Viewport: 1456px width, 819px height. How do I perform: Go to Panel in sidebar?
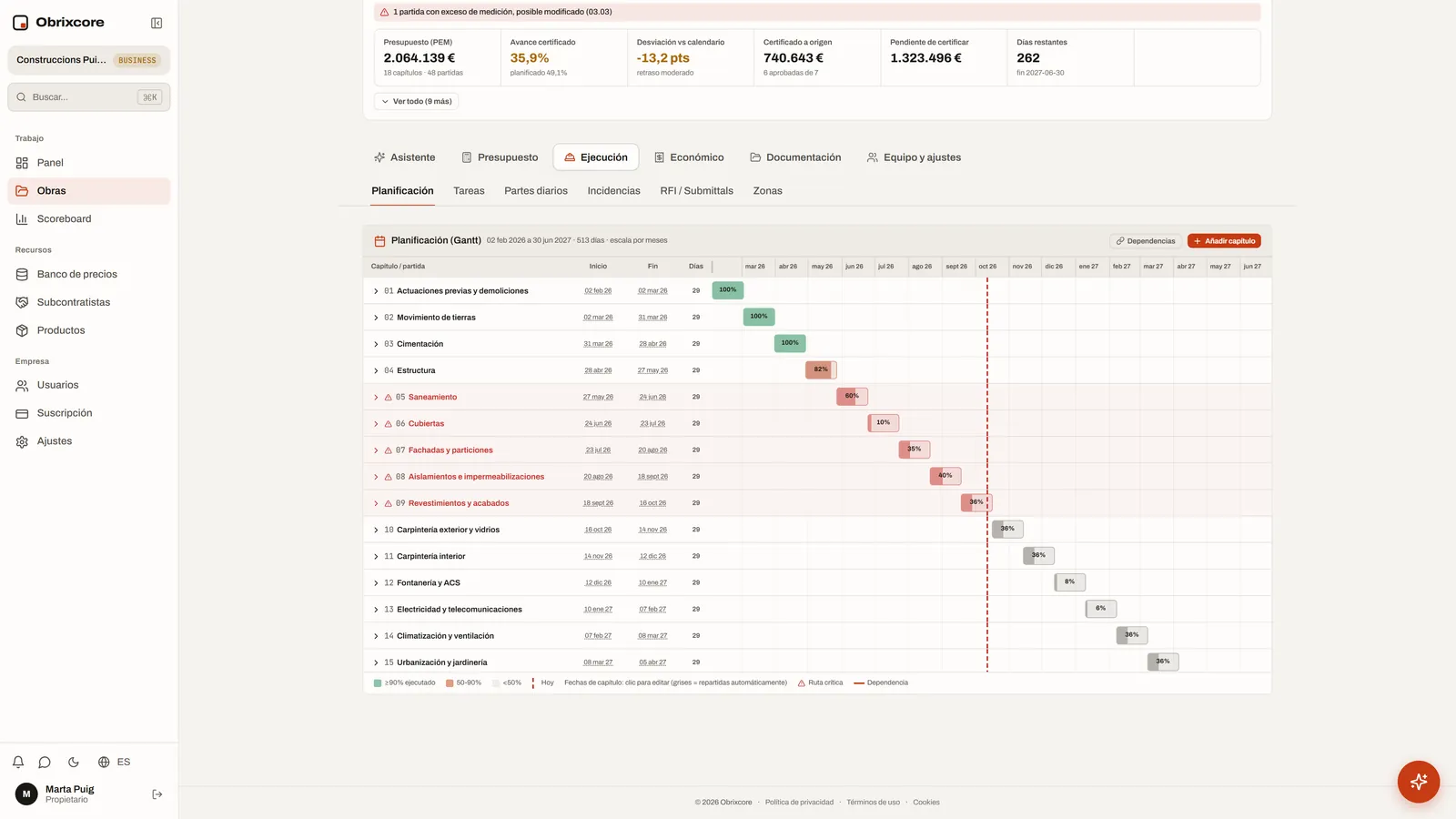(x=88, y=163)
